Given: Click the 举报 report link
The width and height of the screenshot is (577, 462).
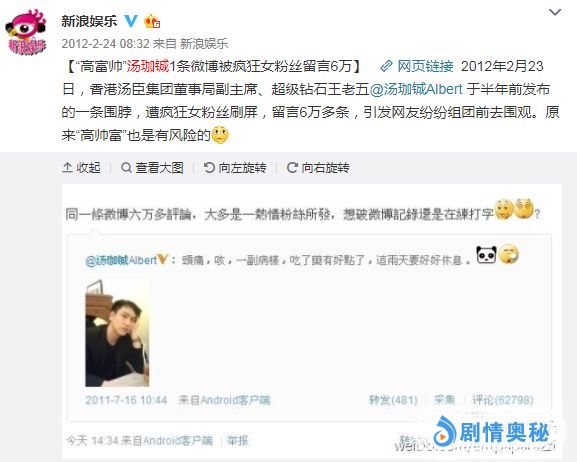Looking at the screenshot, I should (x=237, y=440).
